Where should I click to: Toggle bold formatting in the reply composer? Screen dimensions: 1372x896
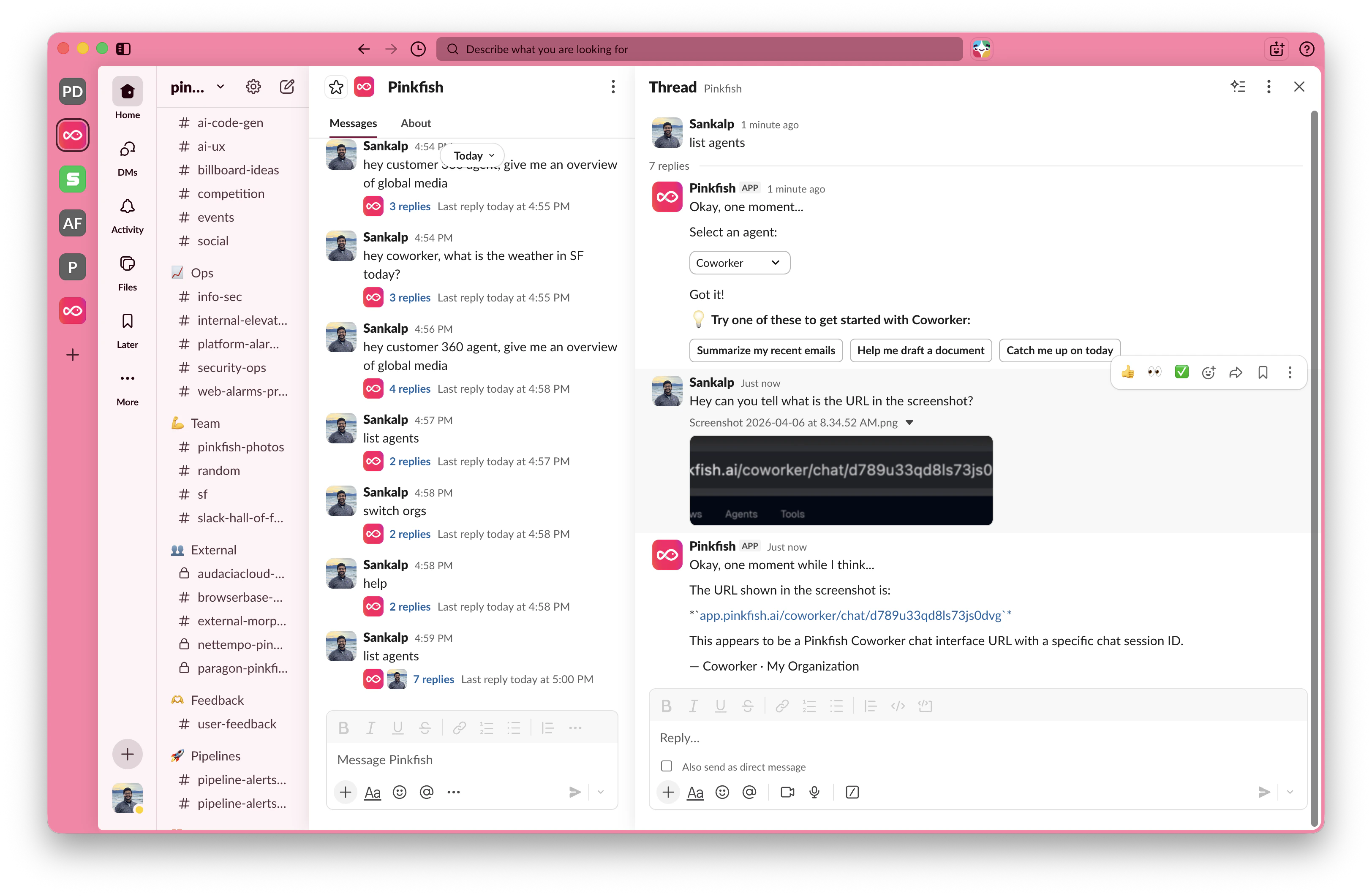(x=667, y=705)
